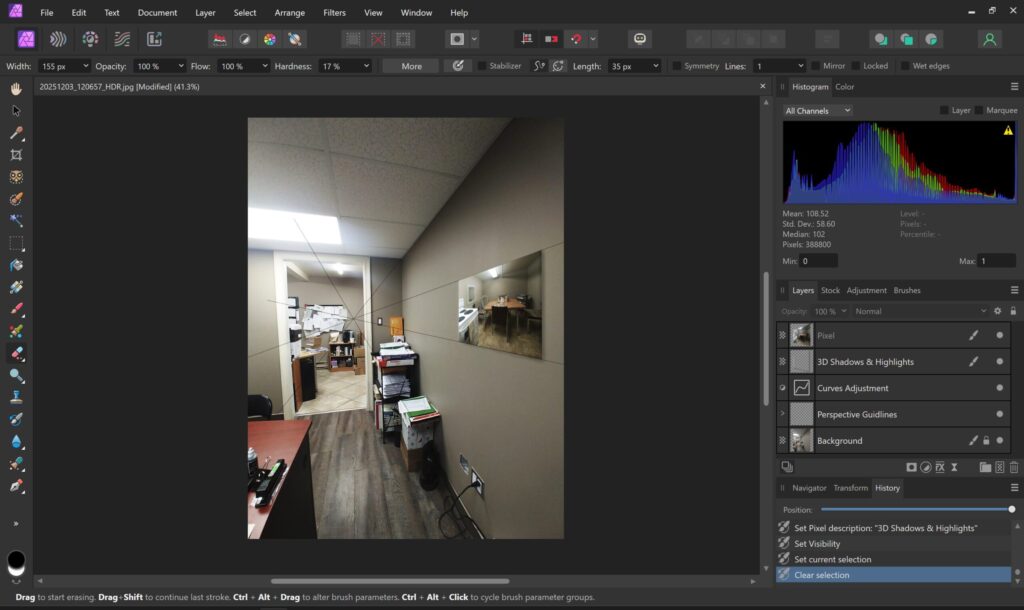Hide the Curves Adjustment layer
Screen dimensions: 1024x610
(x=999, y=388)
